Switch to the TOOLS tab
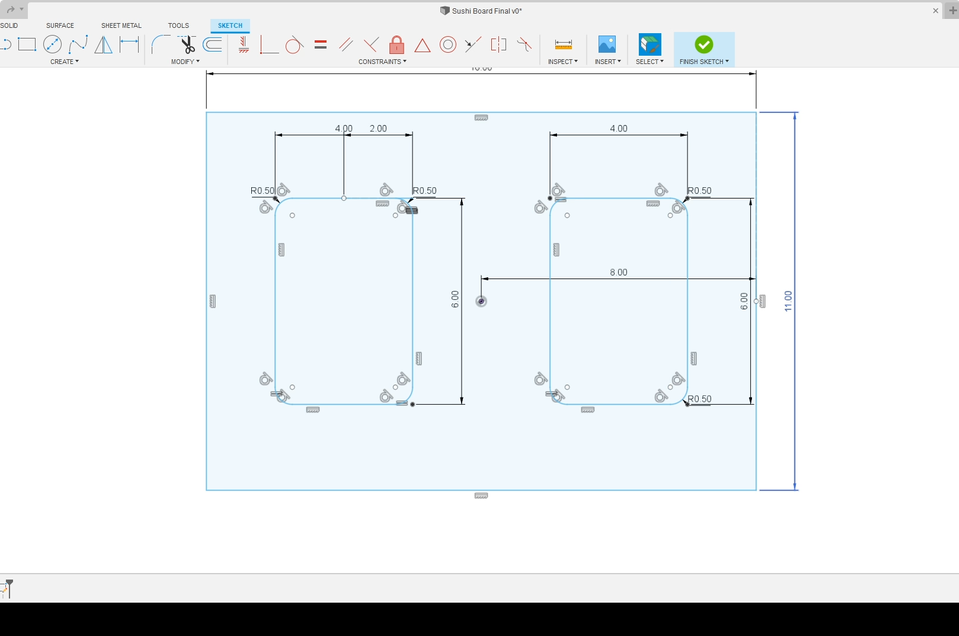Image resolution: width=959 pixels, height=636 pixels. pyautogui.click(x=179, y=26)
